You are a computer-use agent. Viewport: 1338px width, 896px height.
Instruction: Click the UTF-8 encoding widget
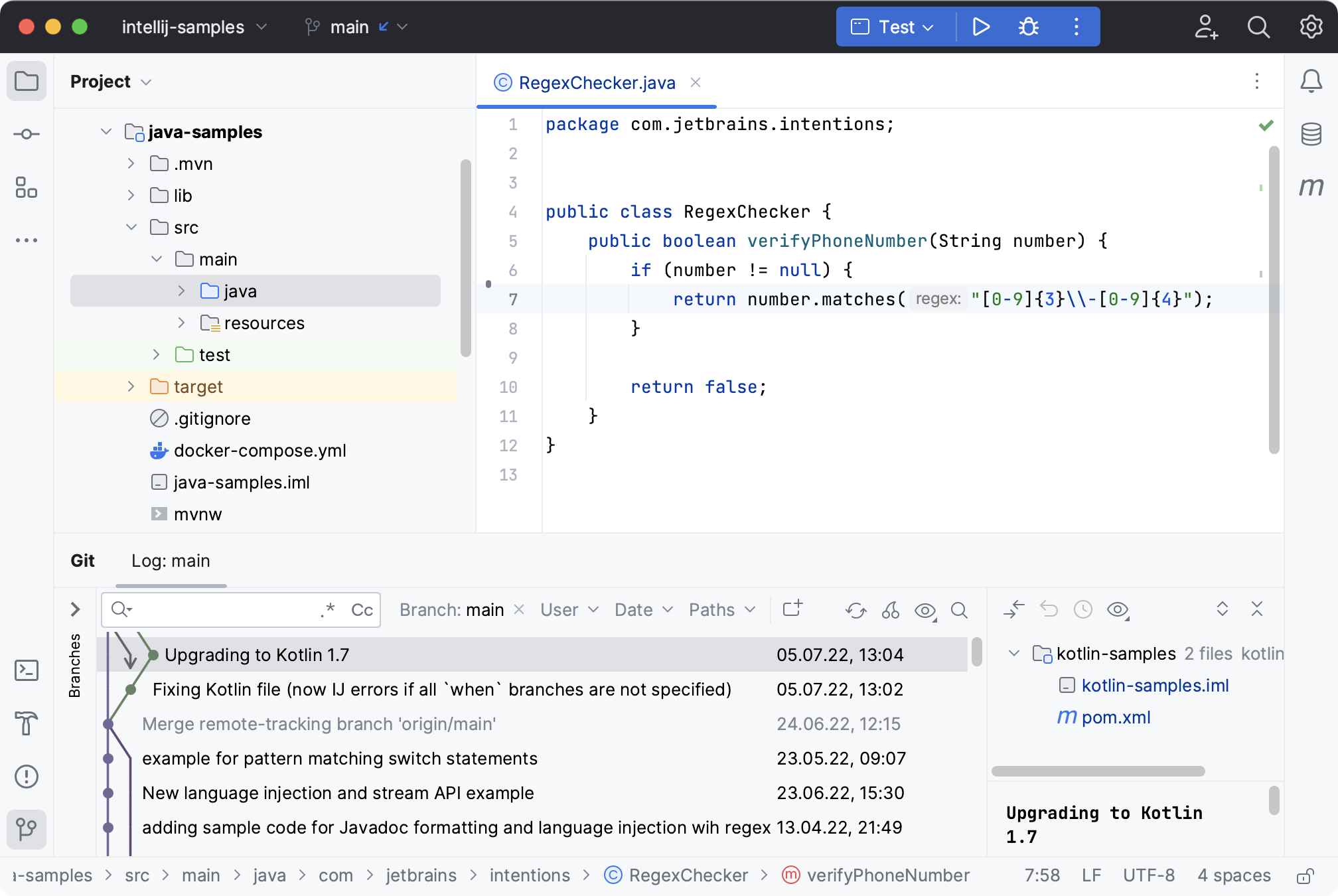click(x=1149, y=876)
